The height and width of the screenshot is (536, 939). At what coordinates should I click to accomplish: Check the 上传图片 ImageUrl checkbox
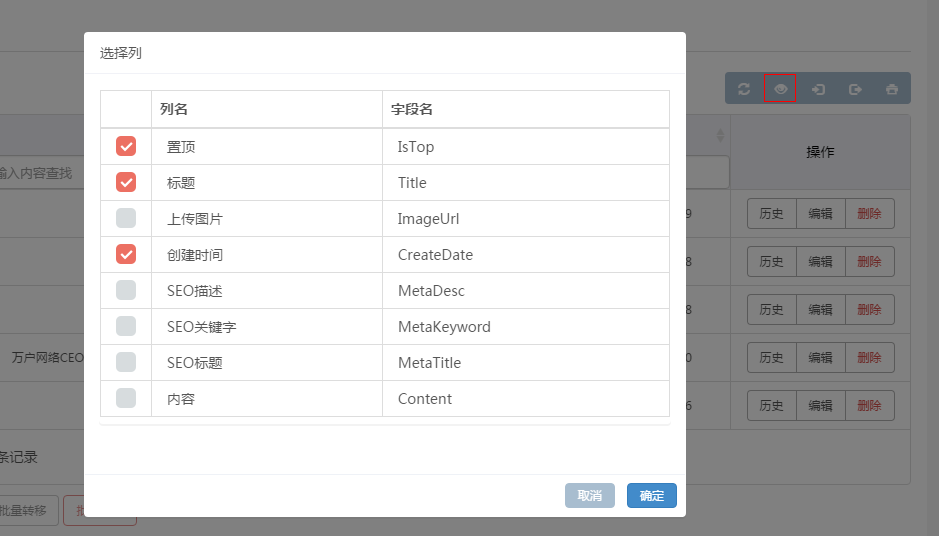point(126,218)
